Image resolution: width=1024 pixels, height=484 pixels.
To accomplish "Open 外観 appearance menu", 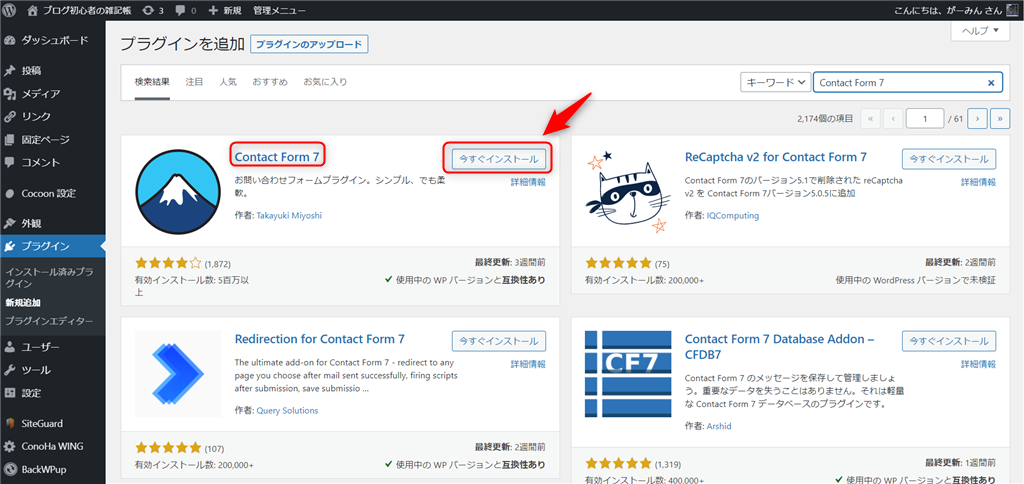I will coord(52,223).
